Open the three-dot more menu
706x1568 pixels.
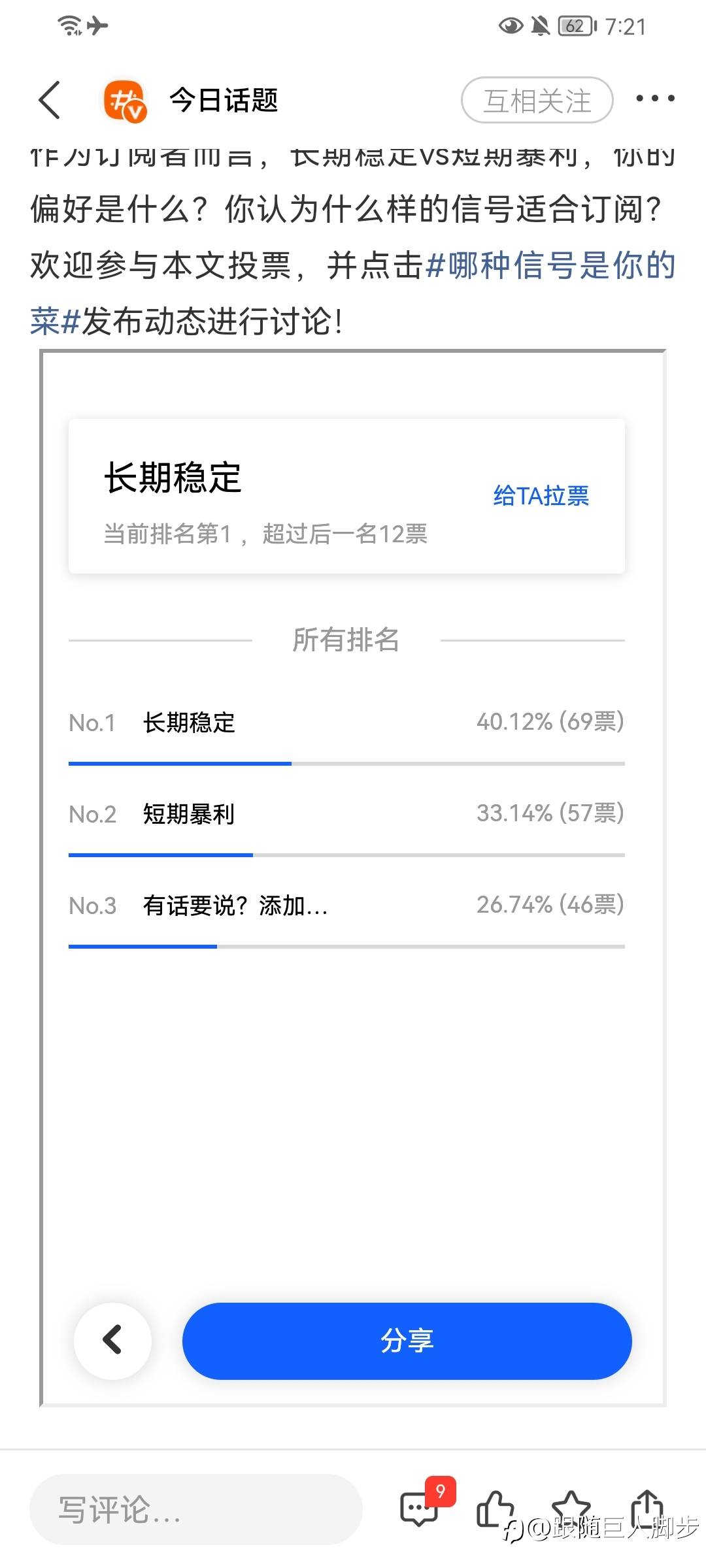tap(655, 99)
